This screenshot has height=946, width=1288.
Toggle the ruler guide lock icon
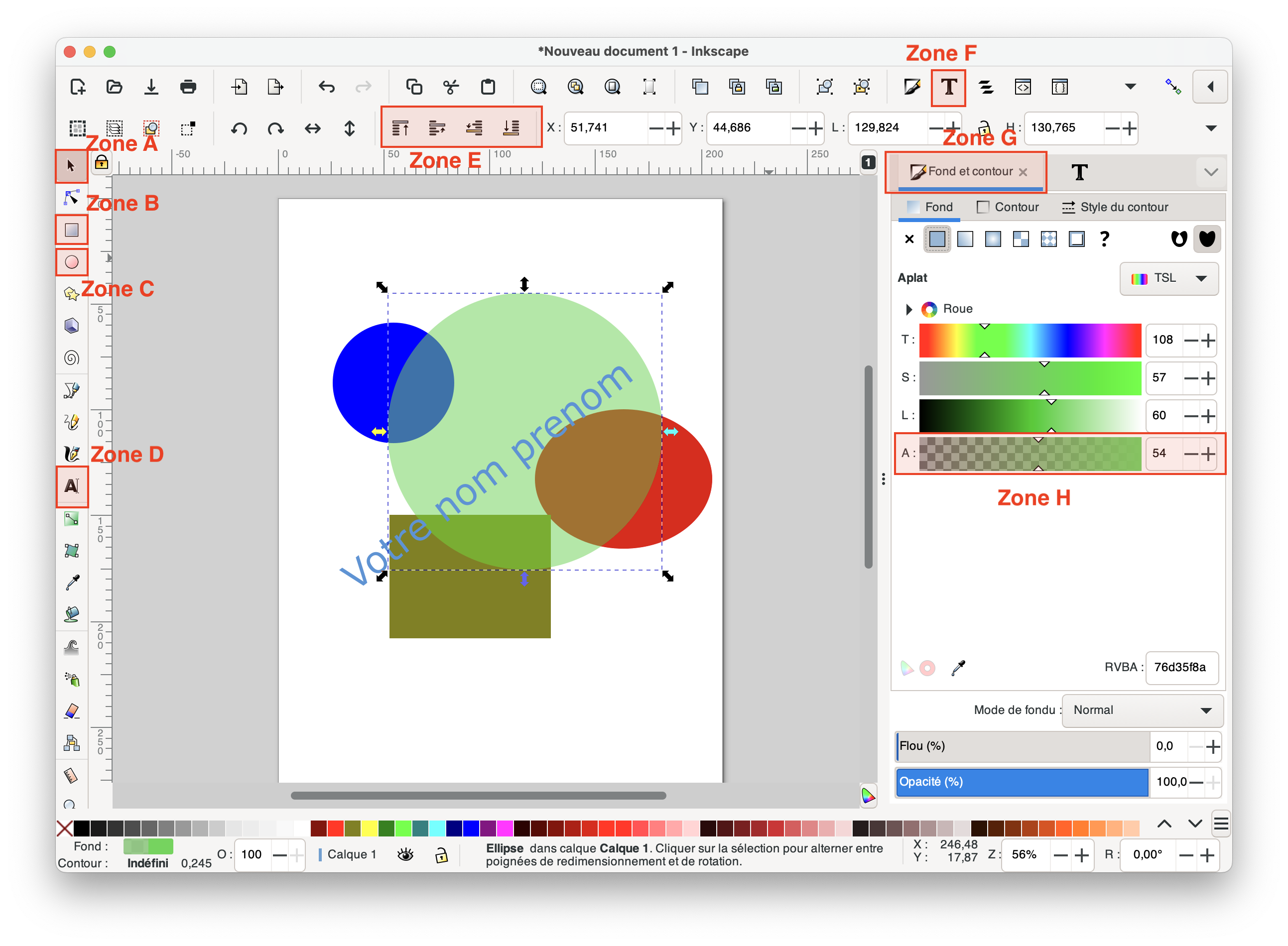(x=102, y=162)
